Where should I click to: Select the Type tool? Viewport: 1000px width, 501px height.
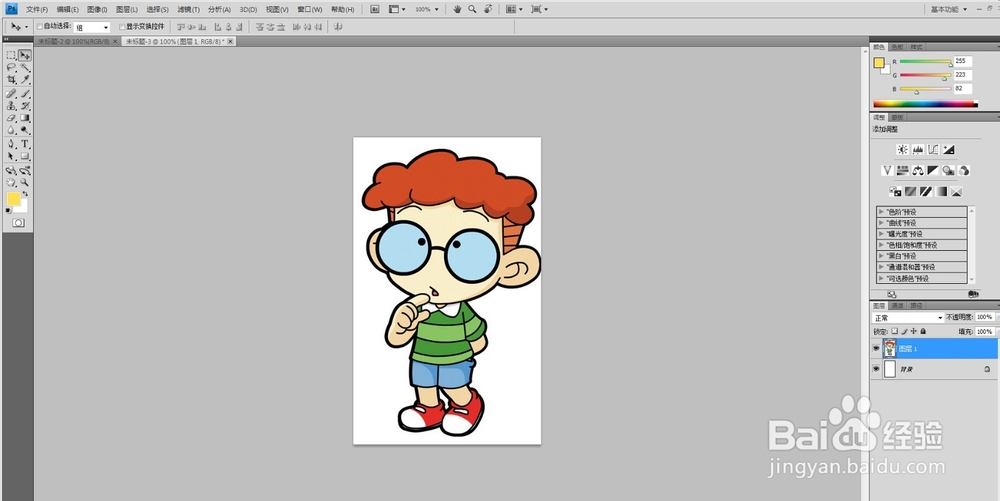[25, 144]
